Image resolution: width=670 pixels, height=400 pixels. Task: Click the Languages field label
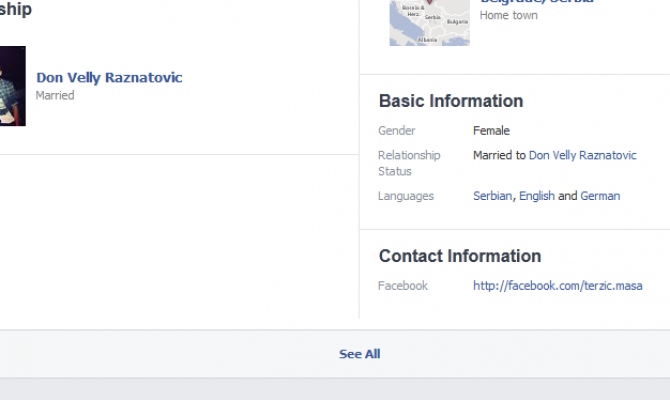click(406, 196)
